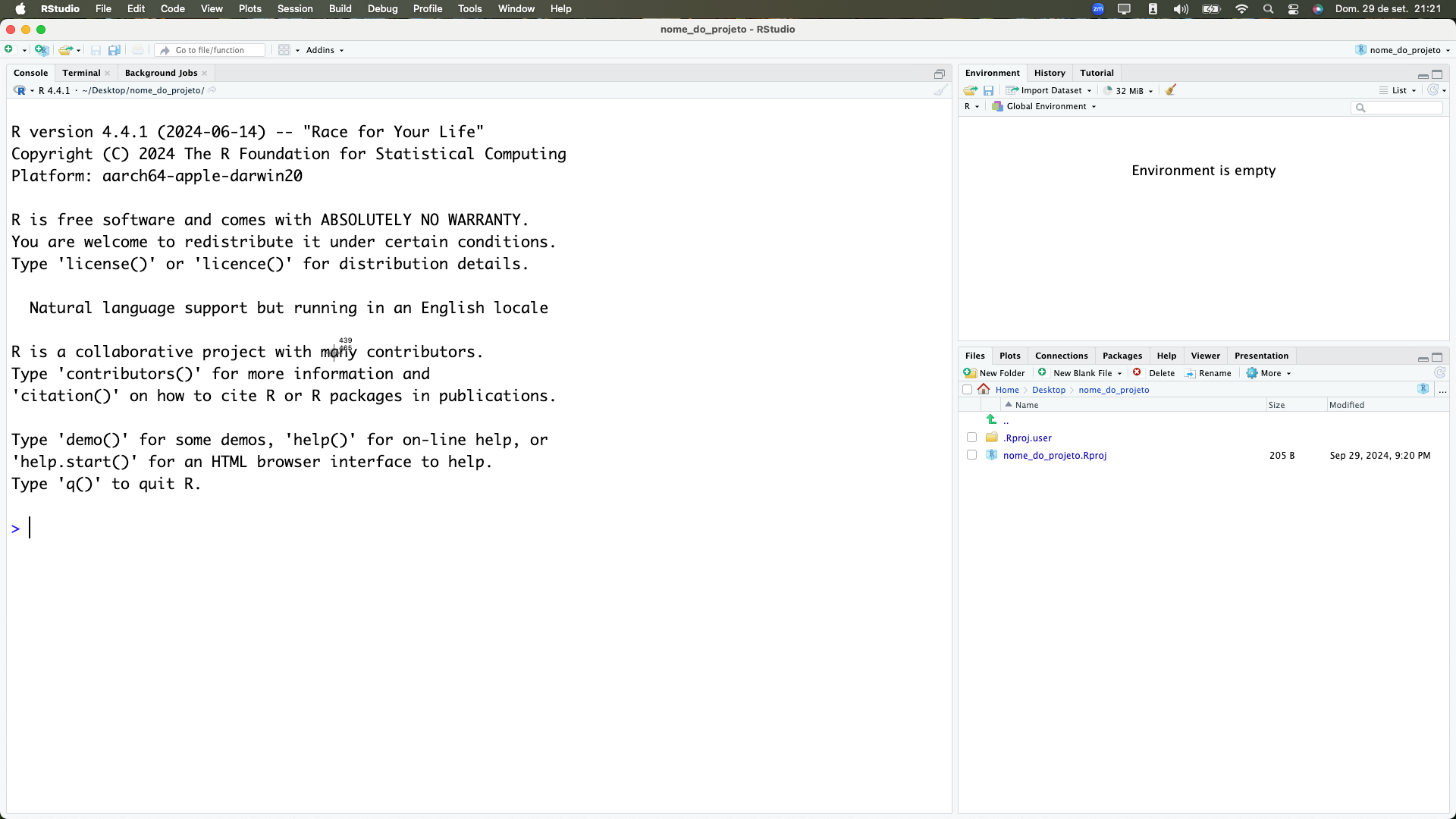1456x819 pixels.
Task: Click the Wi-Fi status icon in menu bar
Action: click(x=1241, y=9)
